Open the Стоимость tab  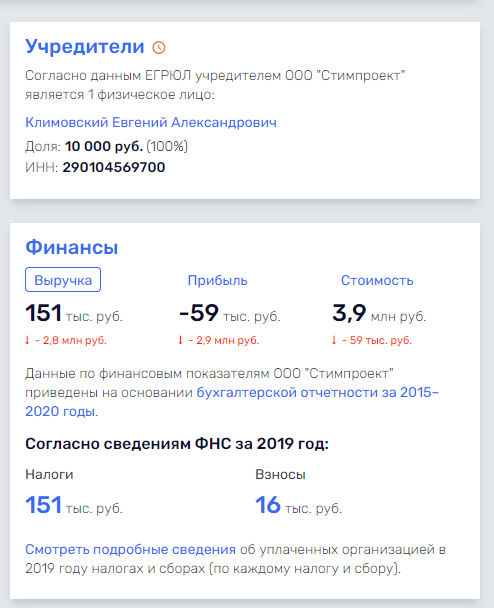377,280
